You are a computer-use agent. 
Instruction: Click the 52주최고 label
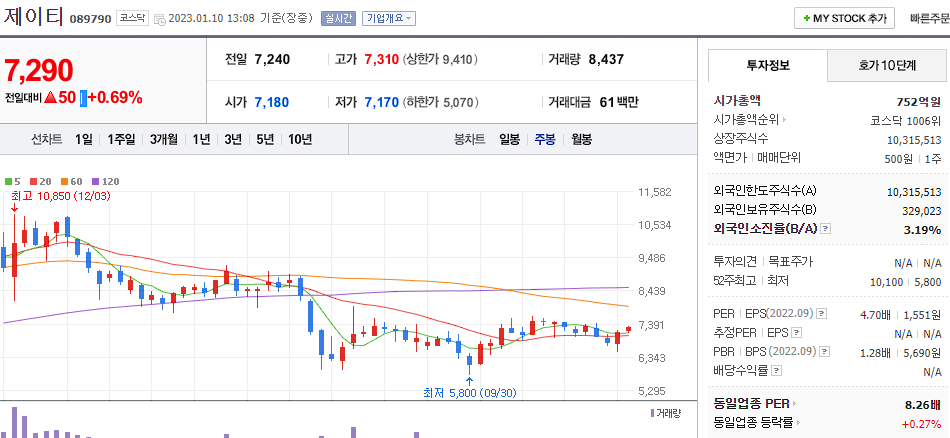pos(735,281)
